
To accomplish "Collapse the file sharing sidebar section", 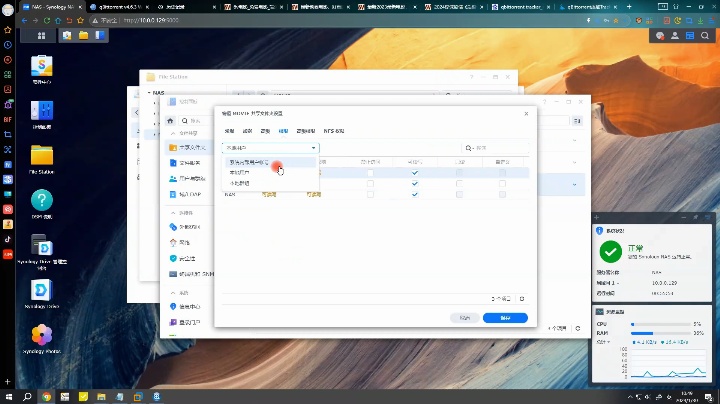I will 173,133.
